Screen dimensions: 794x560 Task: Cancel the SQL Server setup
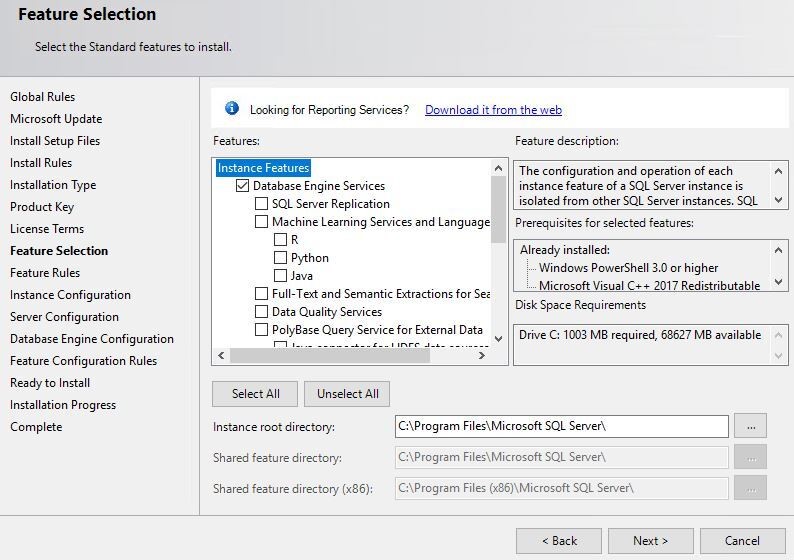point(742,541)
